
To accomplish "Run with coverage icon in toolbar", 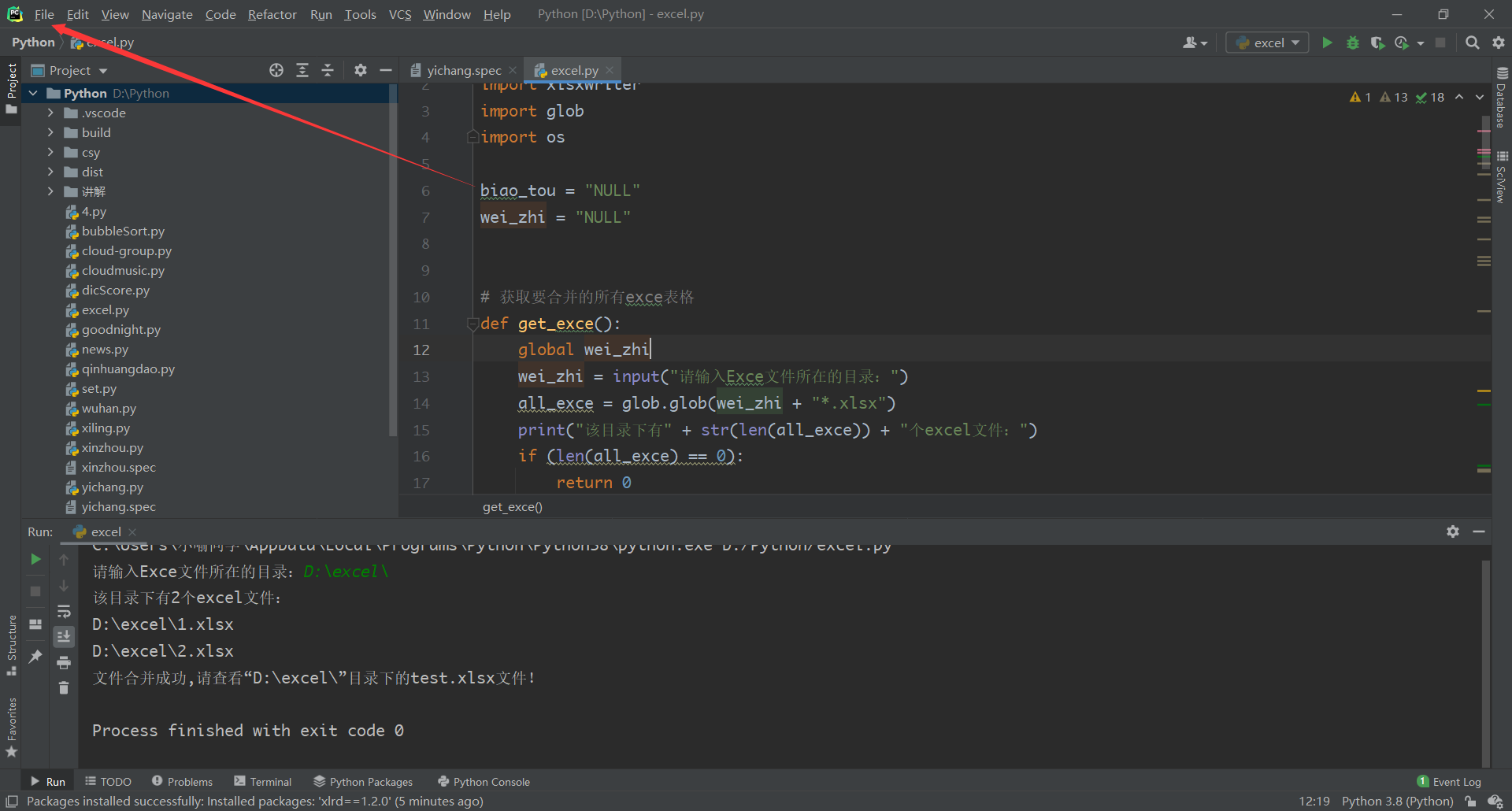I will click(x=1377, y=43).
